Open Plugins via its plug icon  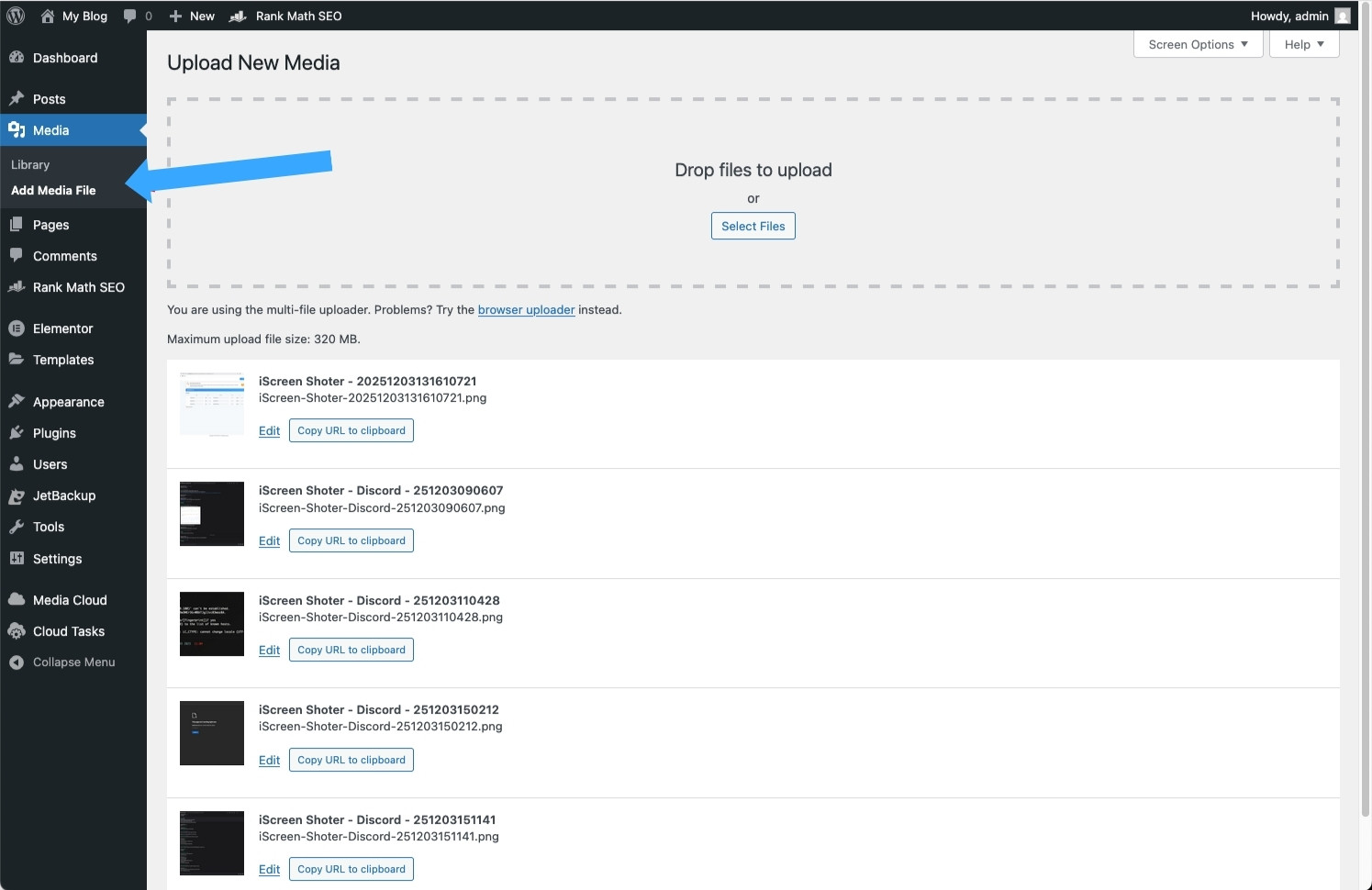17,433
